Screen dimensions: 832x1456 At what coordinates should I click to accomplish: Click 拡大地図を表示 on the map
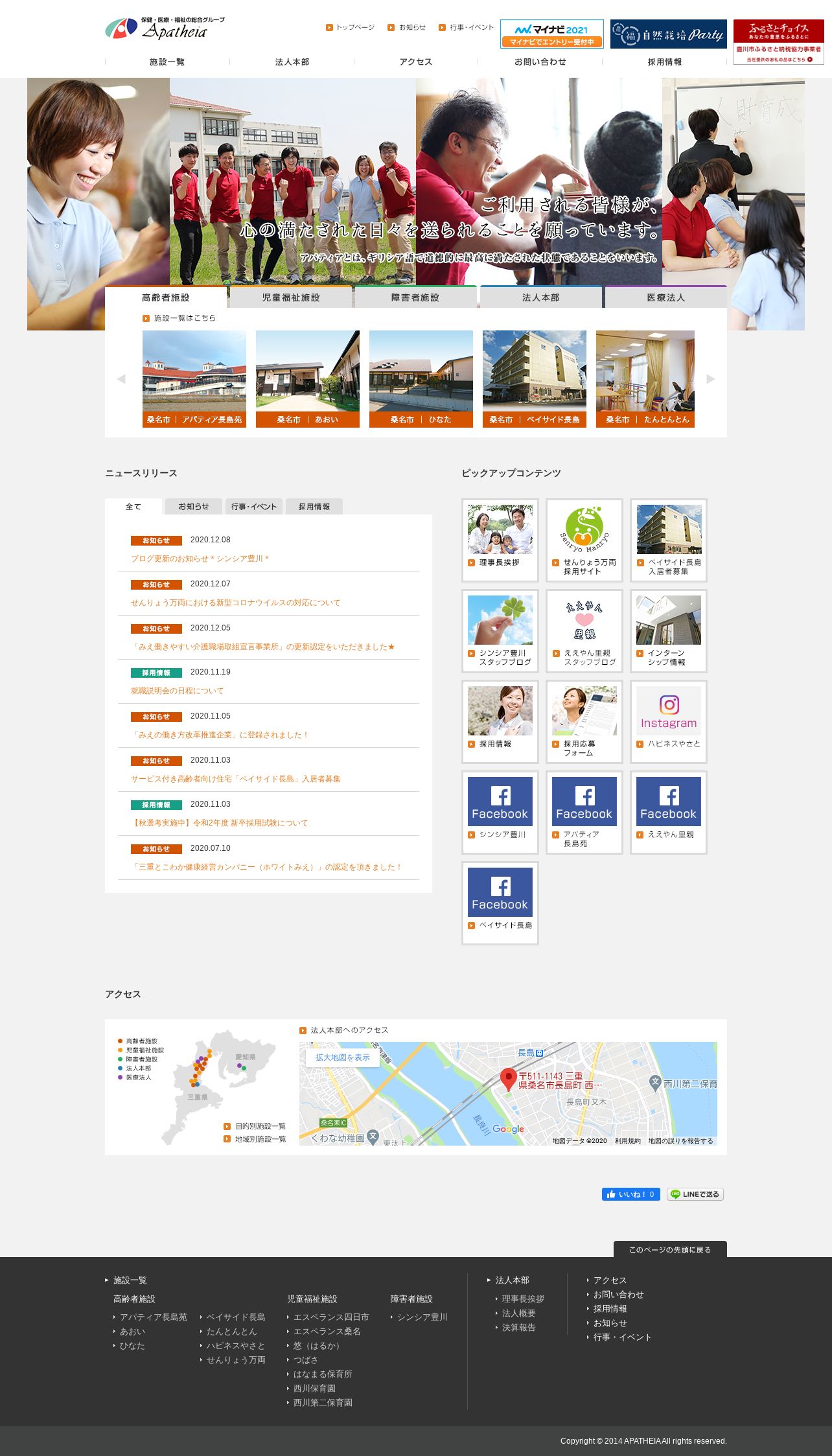pos(342,1057)
